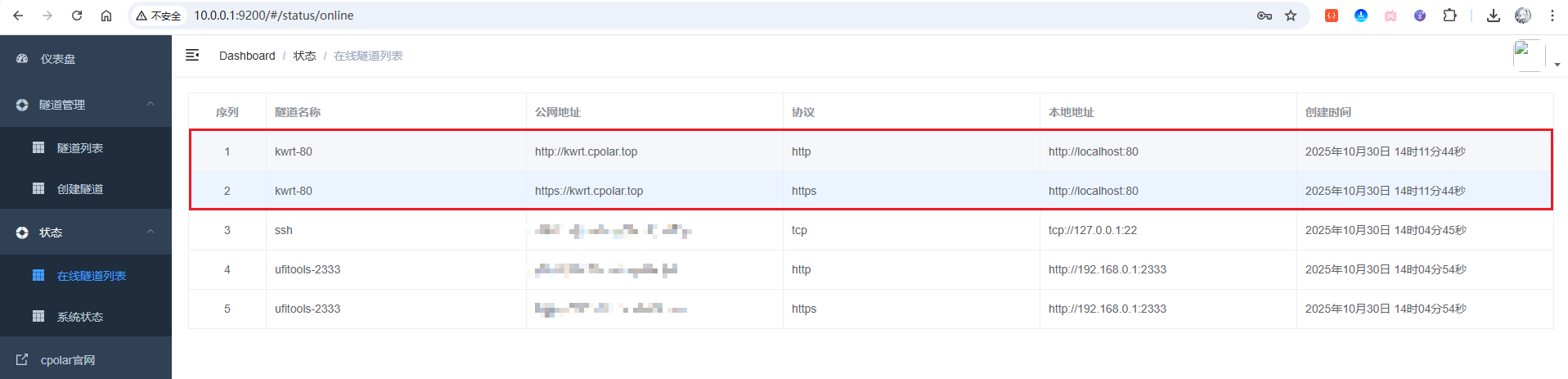Screen dimensions: 1568x379
Task: Reload the page with browser refresh icon
Action: (x=77, y=16)
